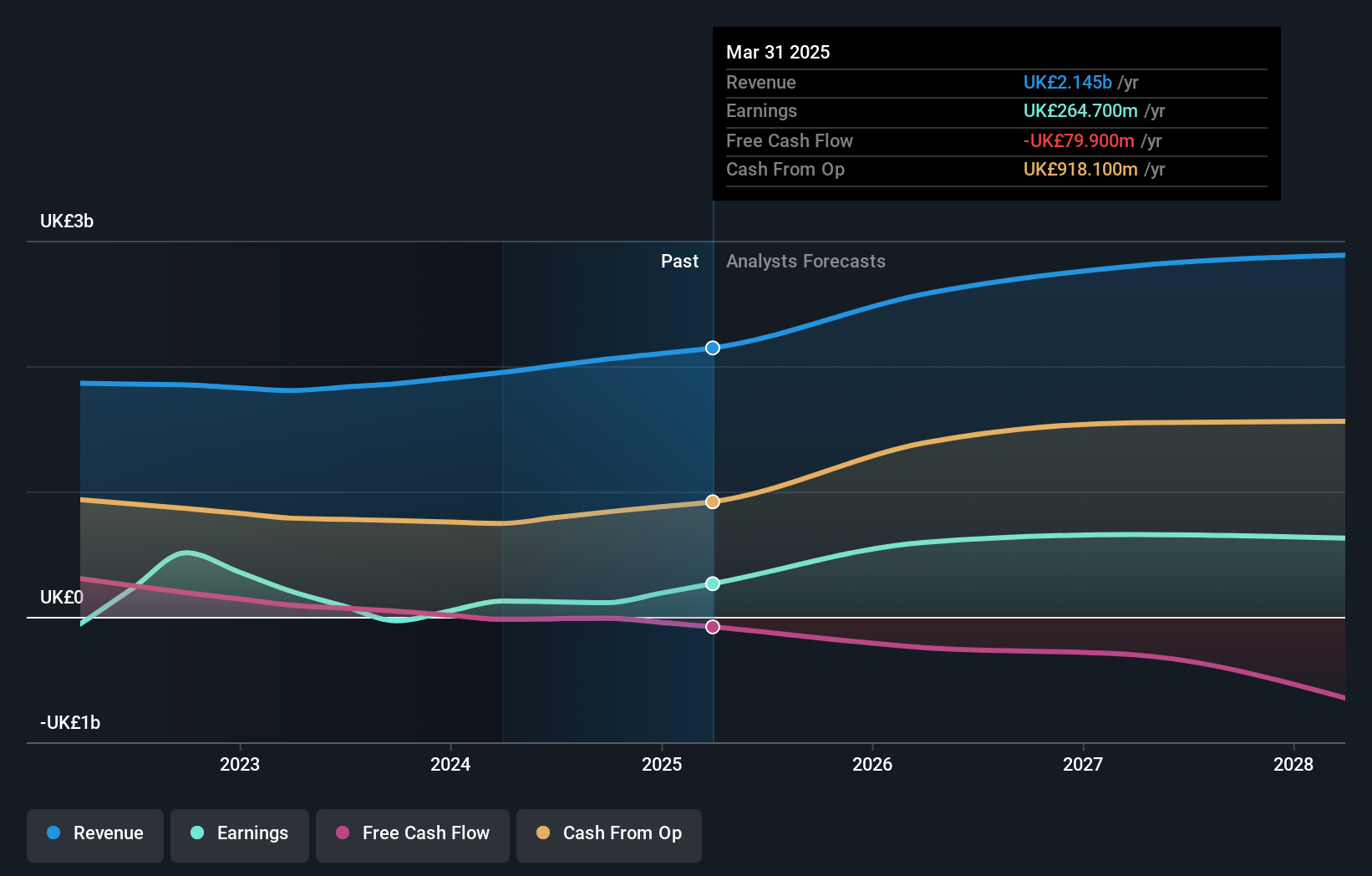Screen dimensions: 1372x876
Task: Click the Mar 31 2025 tooltip header
Action: [x=778, y=52]
